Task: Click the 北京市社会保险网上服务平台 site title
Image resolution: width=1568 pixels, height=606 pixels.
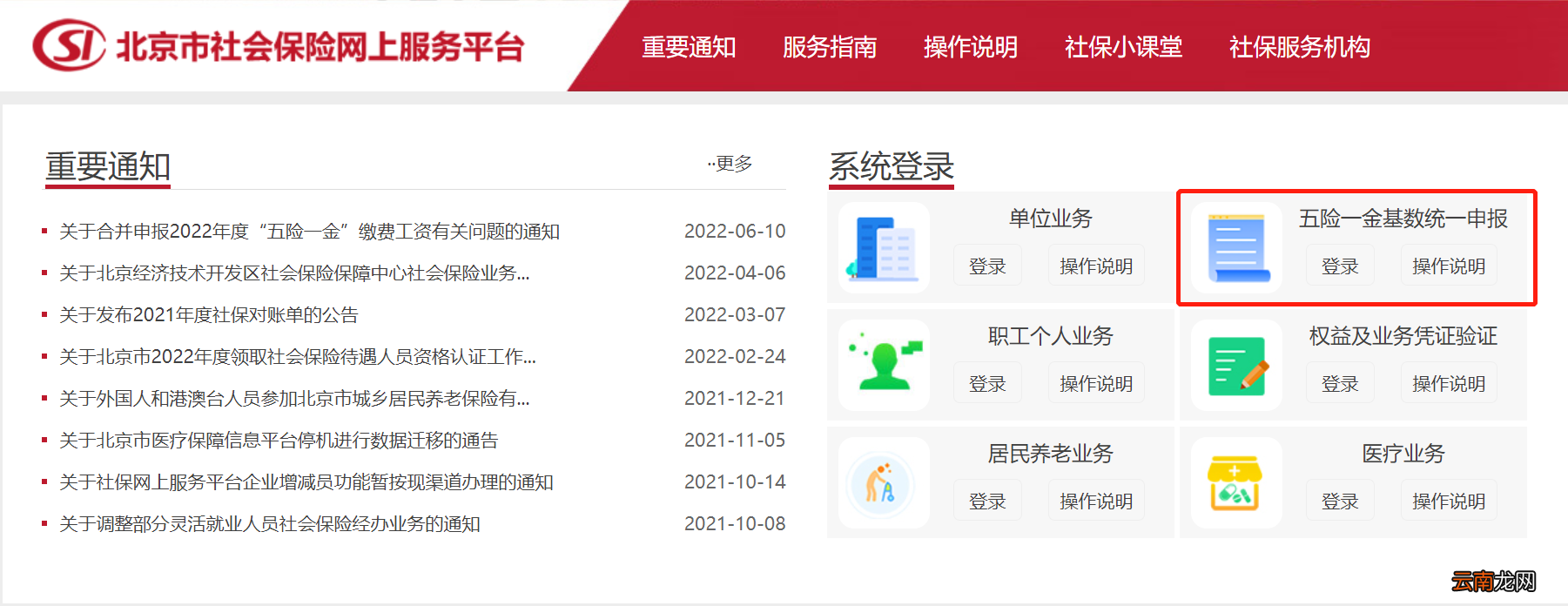Action: [x=320, y=47]
